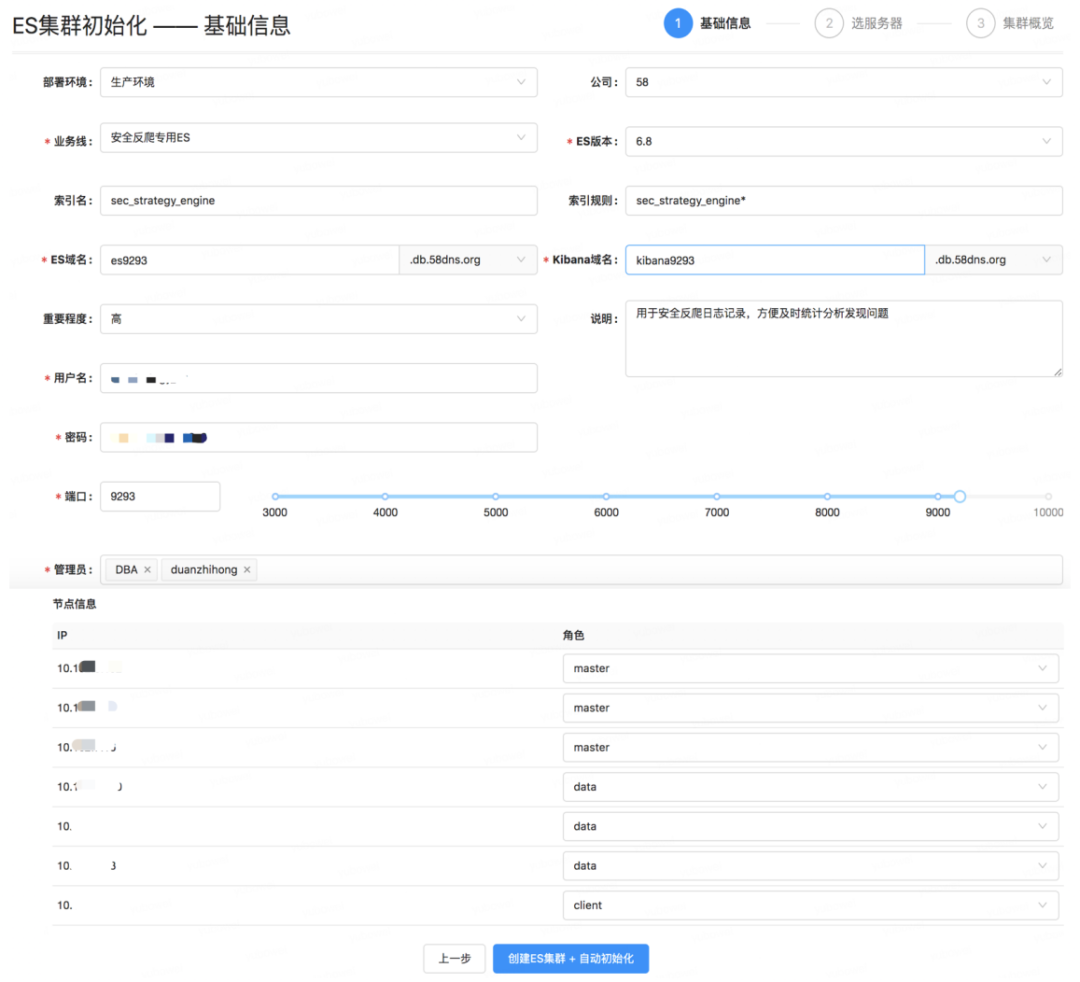Image resolution: width=1080 pixels, height=982 pixels.
Task: Click the 密码 input field
Action: click(x=318, y=437)
